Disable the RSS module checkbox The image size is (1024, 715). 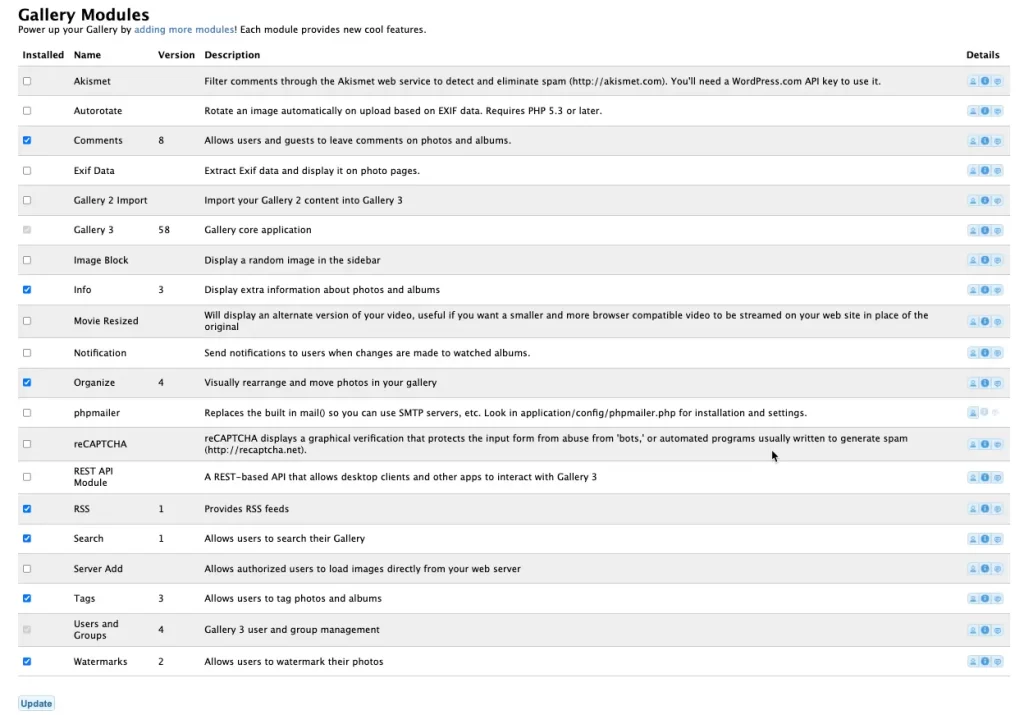[x=27, y=509]
